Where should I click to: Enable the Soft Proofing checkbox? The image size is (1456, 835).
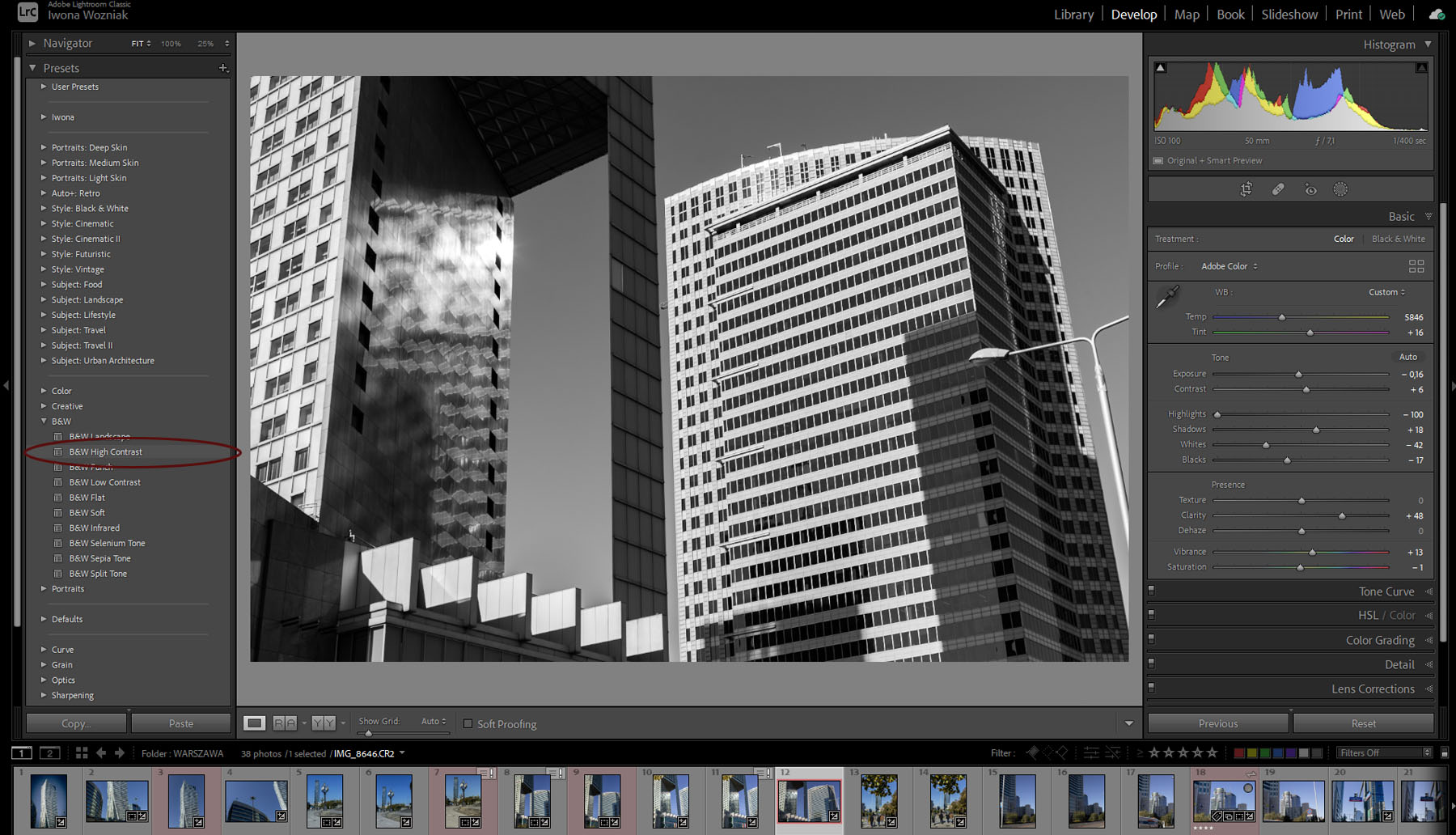[468, 723]
